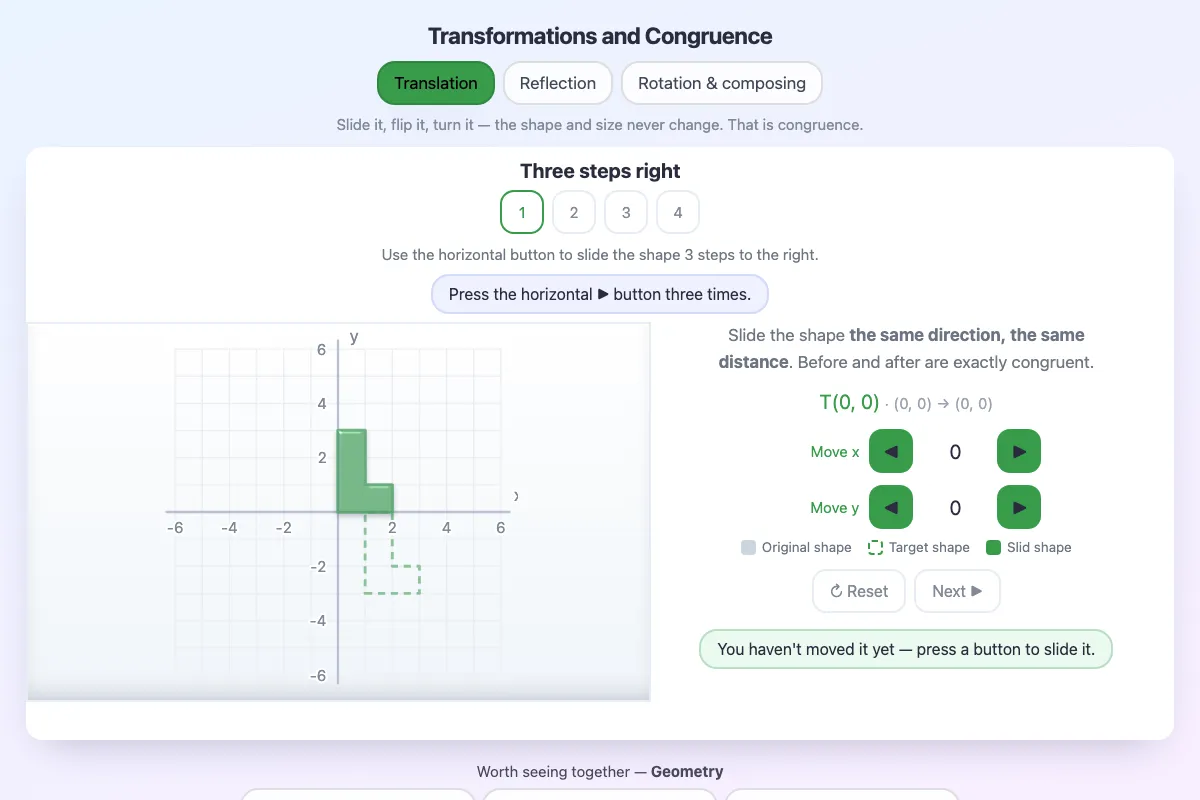Jump to step 3

point(626,212)
